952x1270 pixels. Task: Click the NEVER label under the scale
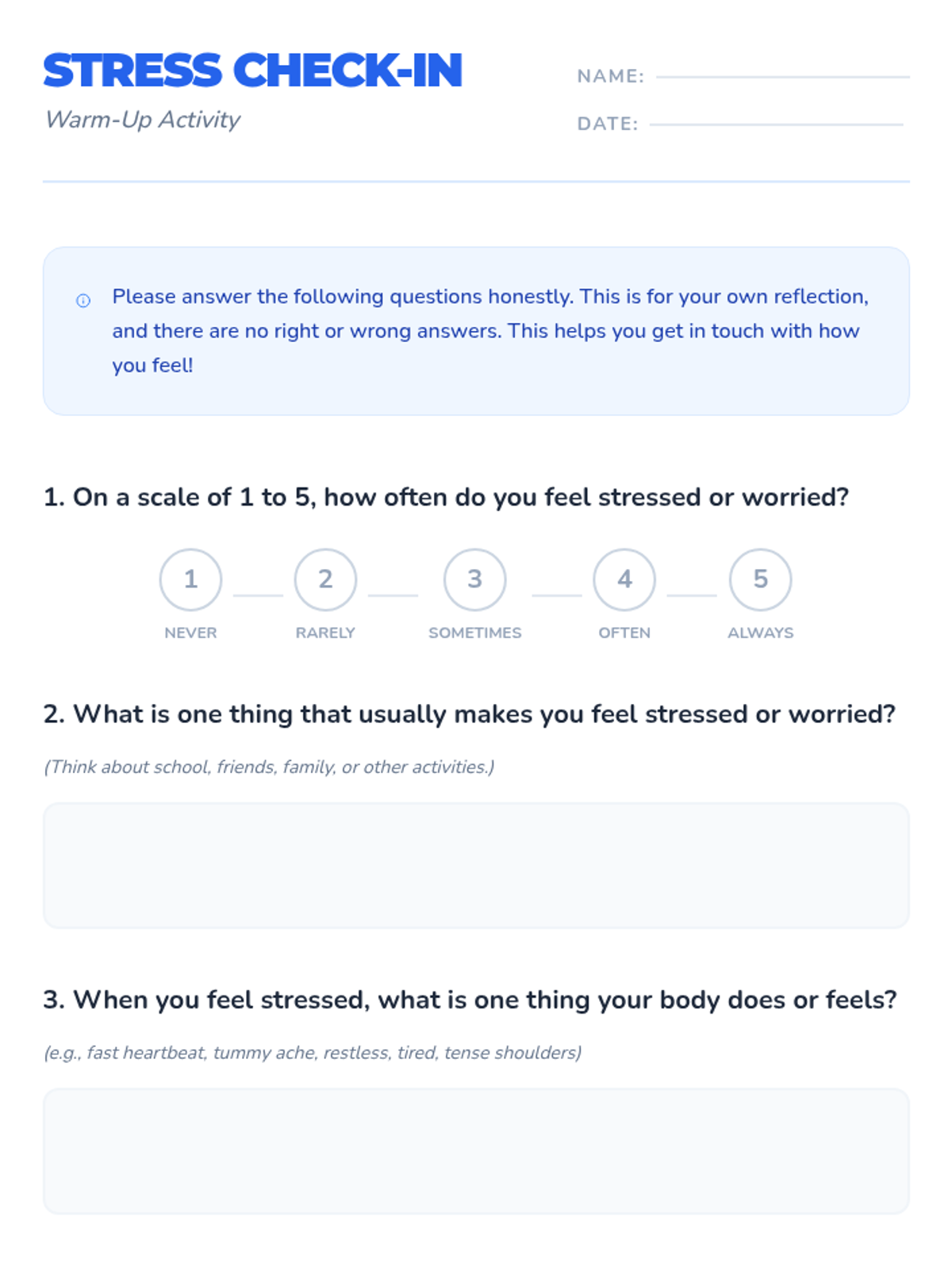click(x=190, y=633)
